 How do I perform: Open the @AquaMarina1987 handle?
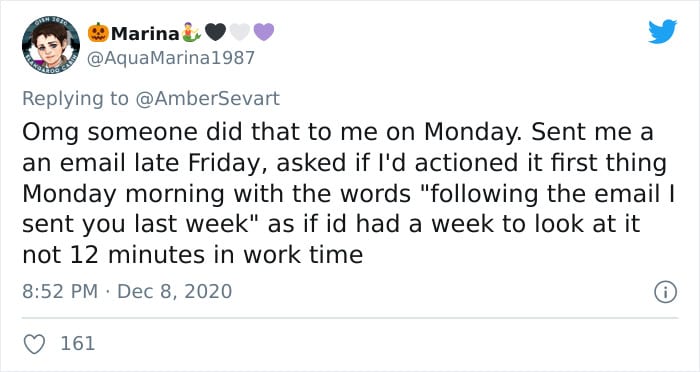click(171, 58)
